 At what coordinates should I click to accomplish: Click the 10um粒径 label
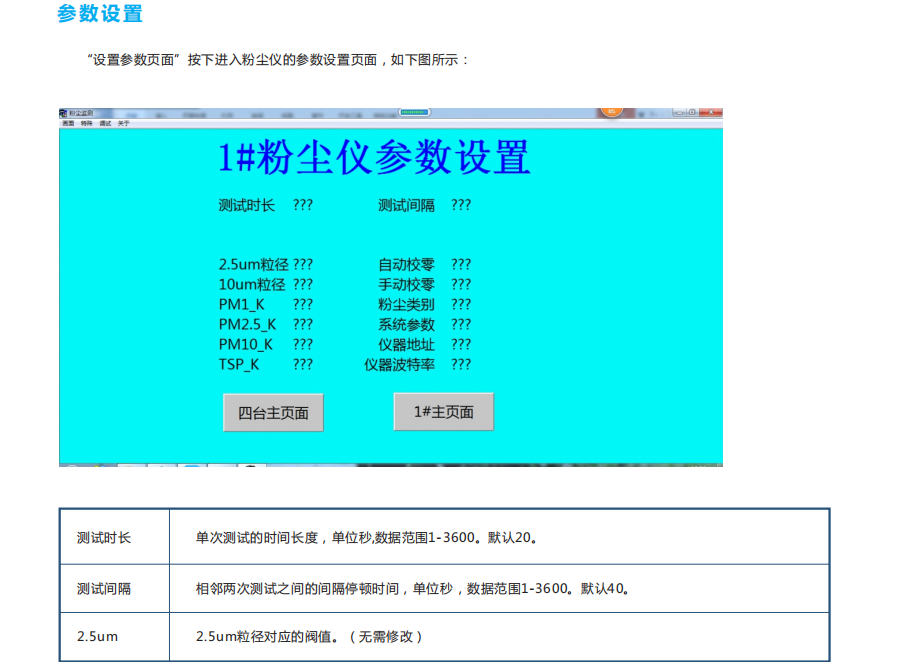click(x=252, y=284)
